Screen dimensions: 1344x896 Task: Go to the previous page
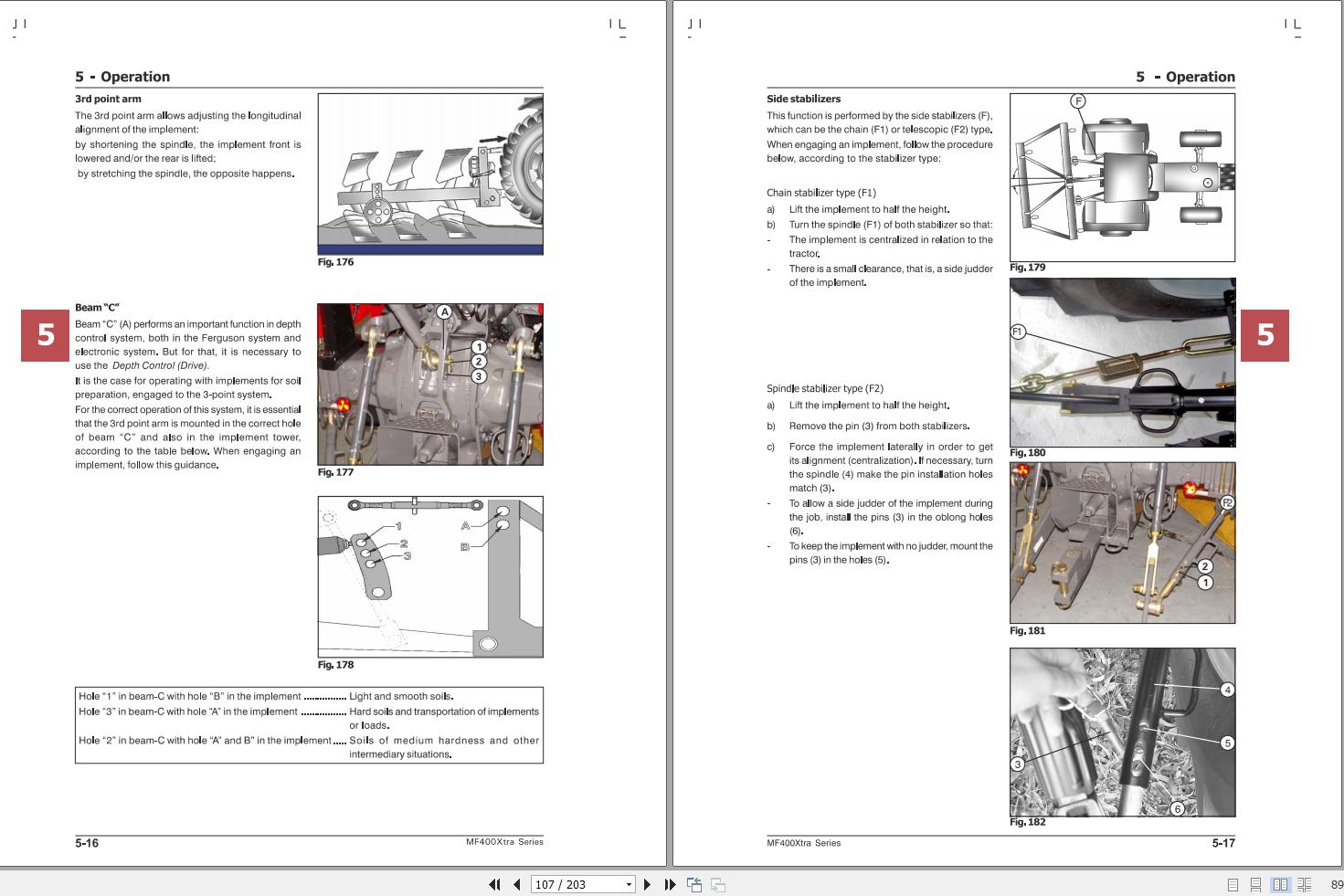pyautogui.click(x=517, y=884)
